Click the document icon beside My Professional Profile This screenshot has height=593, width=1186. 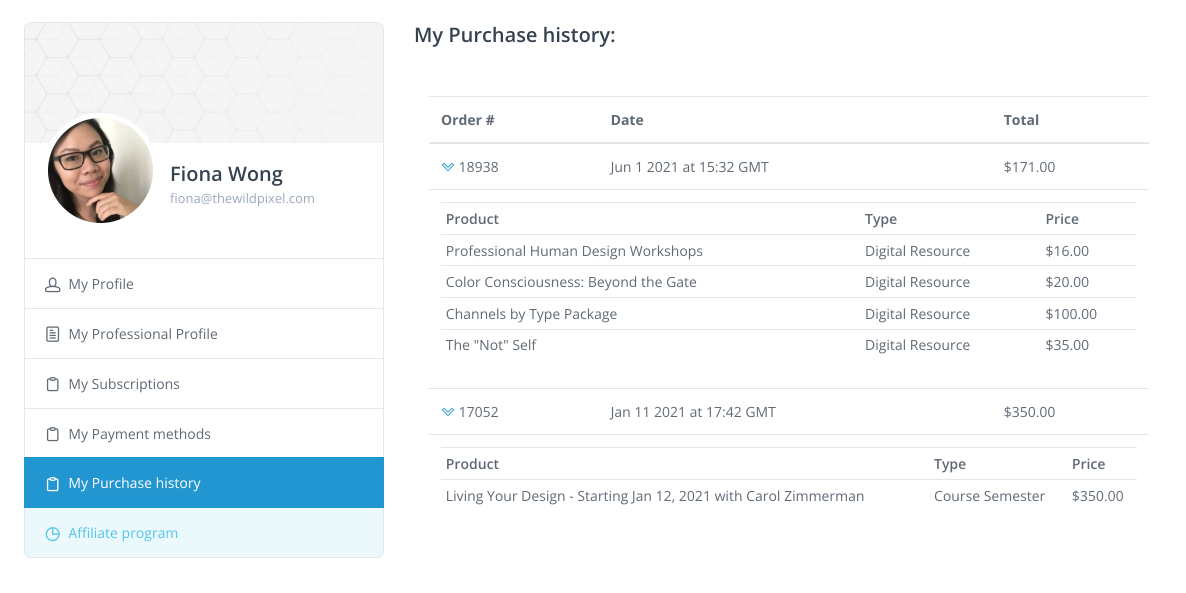pyautogui.click(x=53, y=335)
